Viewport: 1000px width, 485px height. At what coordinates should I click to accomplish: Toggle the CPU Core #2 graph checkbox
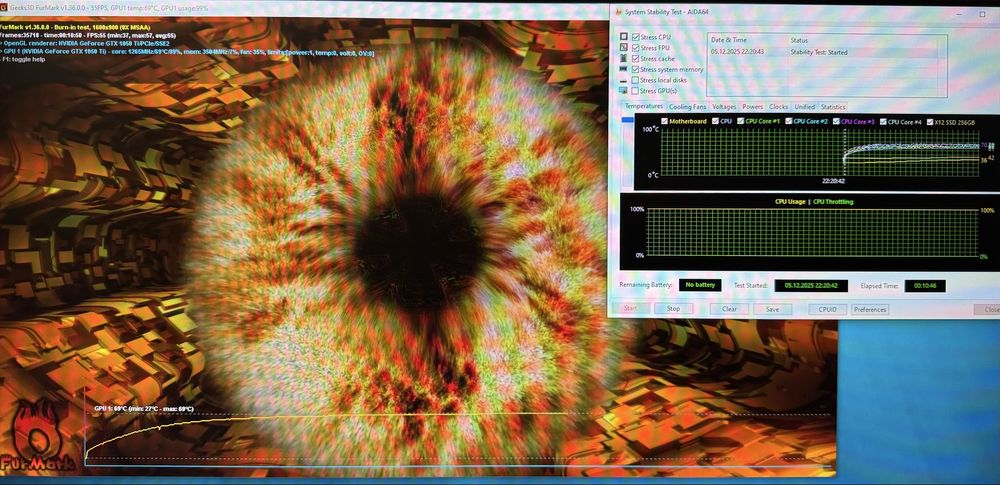788,121
